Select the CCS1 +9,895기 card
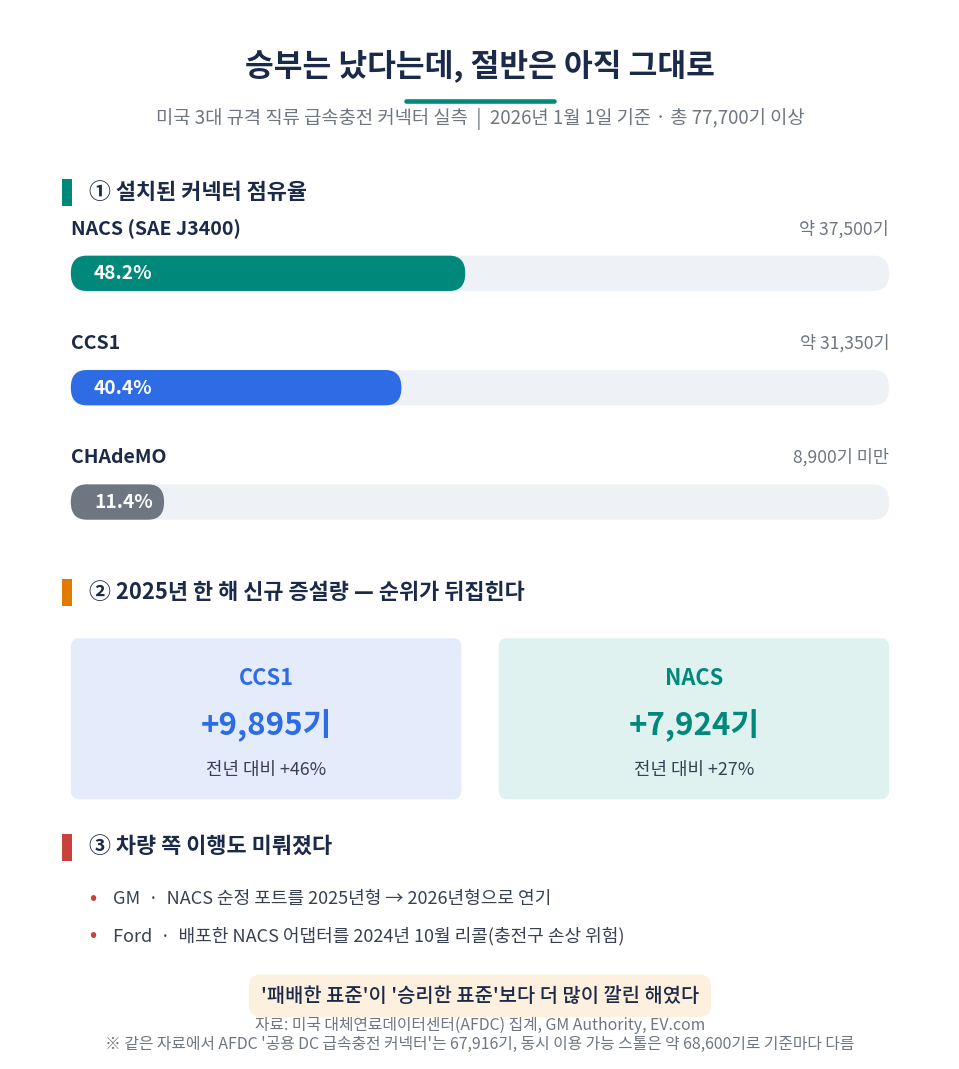 pos(266,719)
